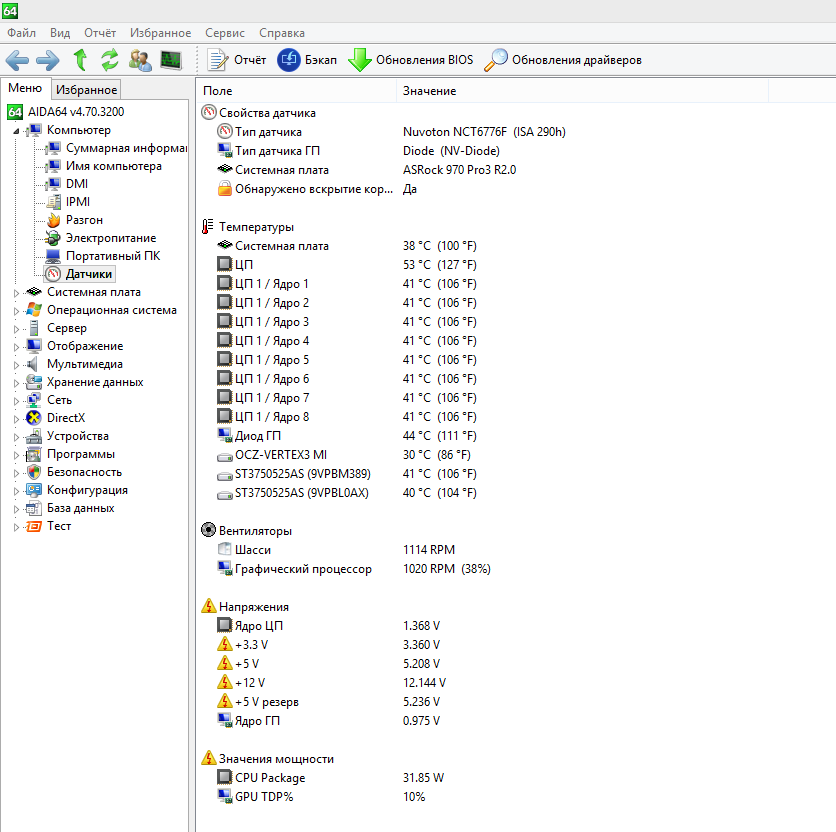Expand the Операционная система node
Screen dimensions: 836x832
(x=16, y=311)
